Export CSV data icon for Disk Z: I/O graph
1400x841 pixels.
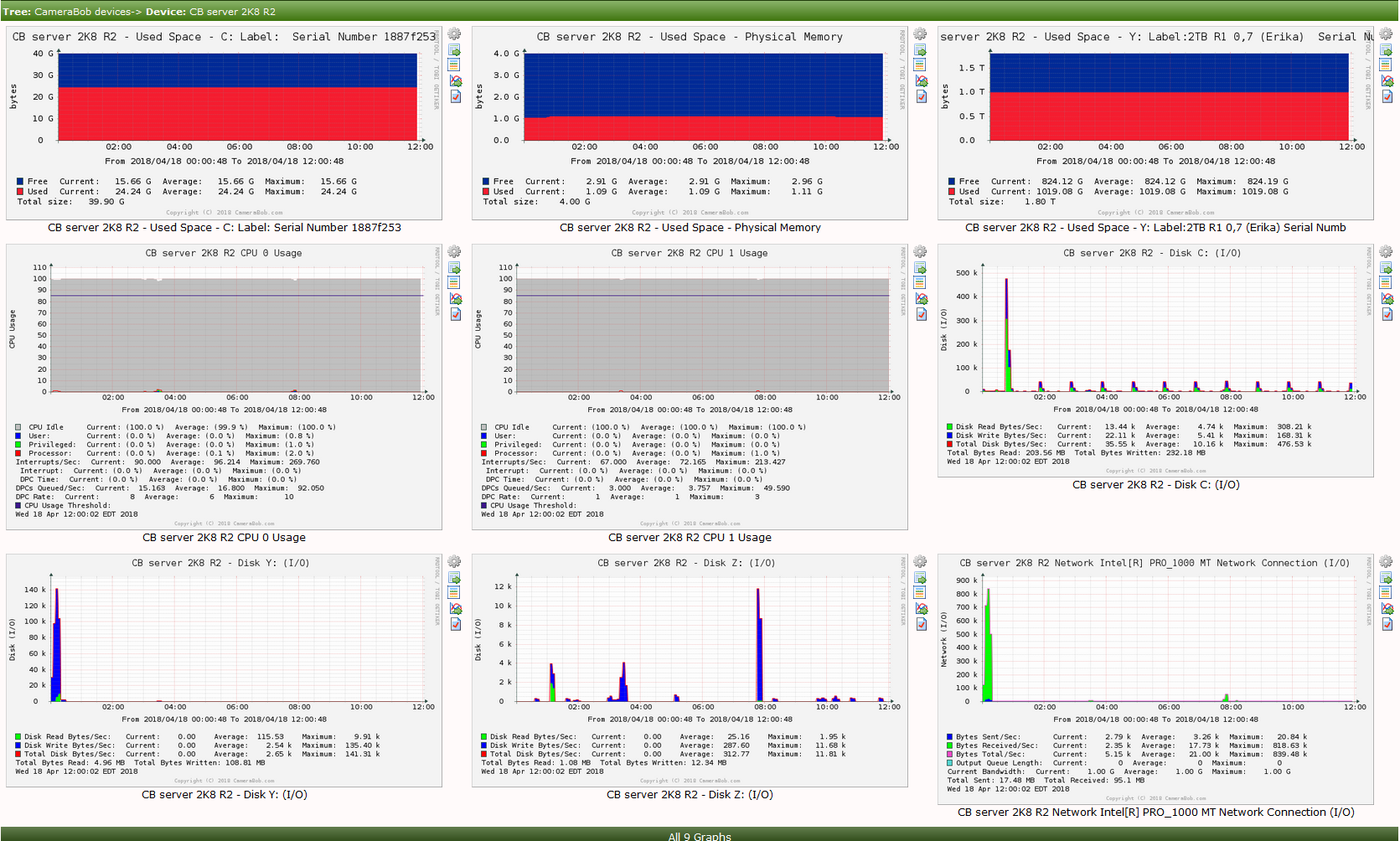coord(921,578)
